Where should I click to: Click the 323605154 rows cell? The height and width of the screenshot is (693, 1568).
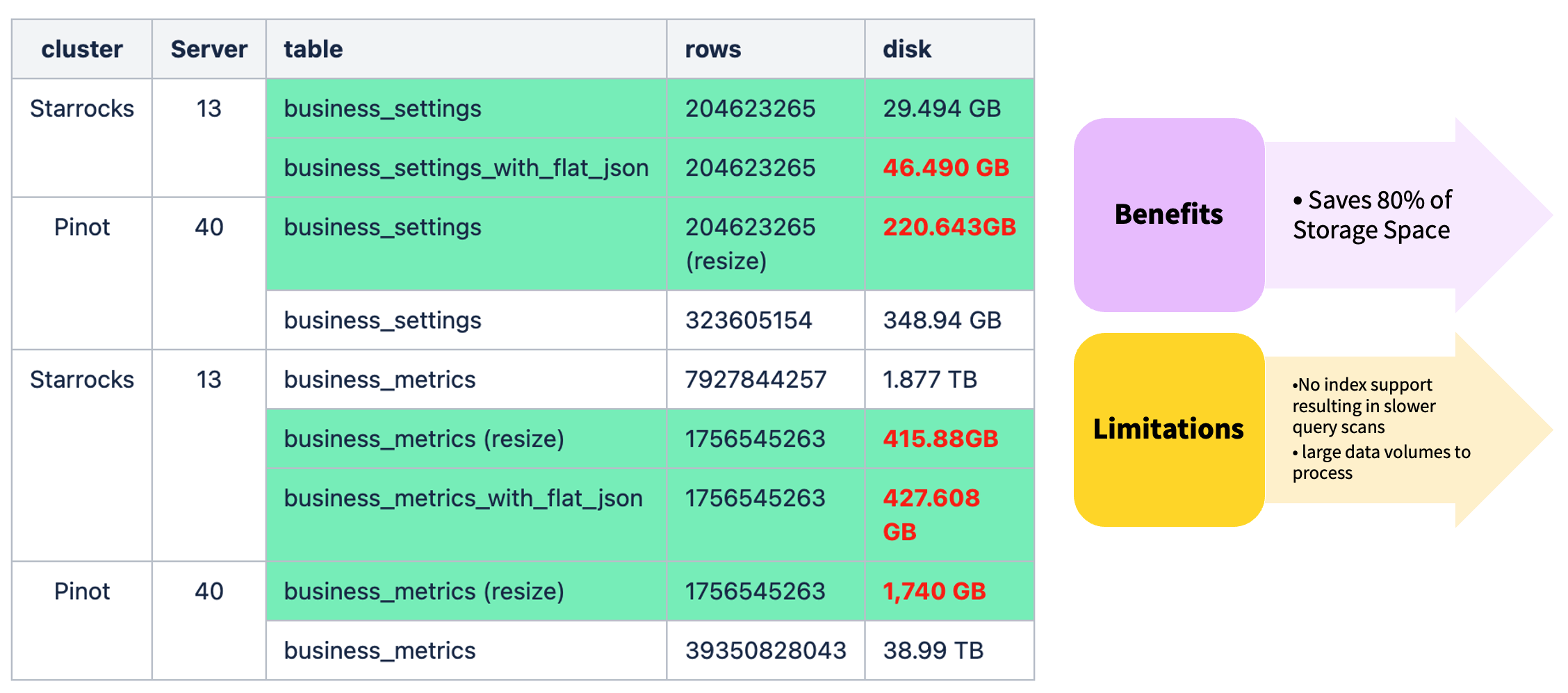[749, 320]
